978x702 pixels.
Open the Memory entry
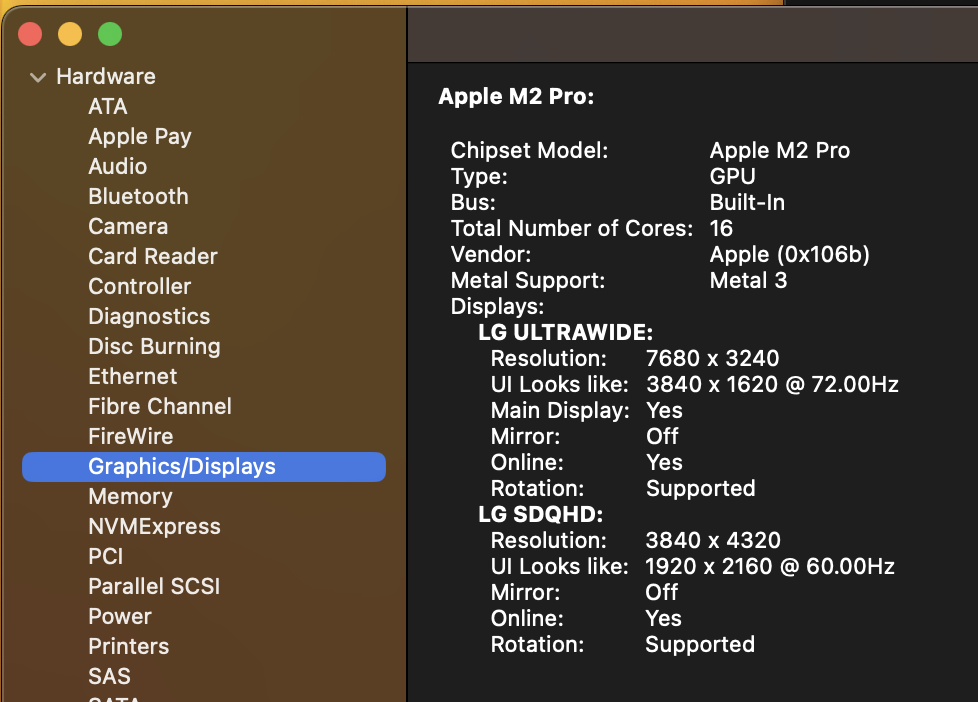[130, 497]
